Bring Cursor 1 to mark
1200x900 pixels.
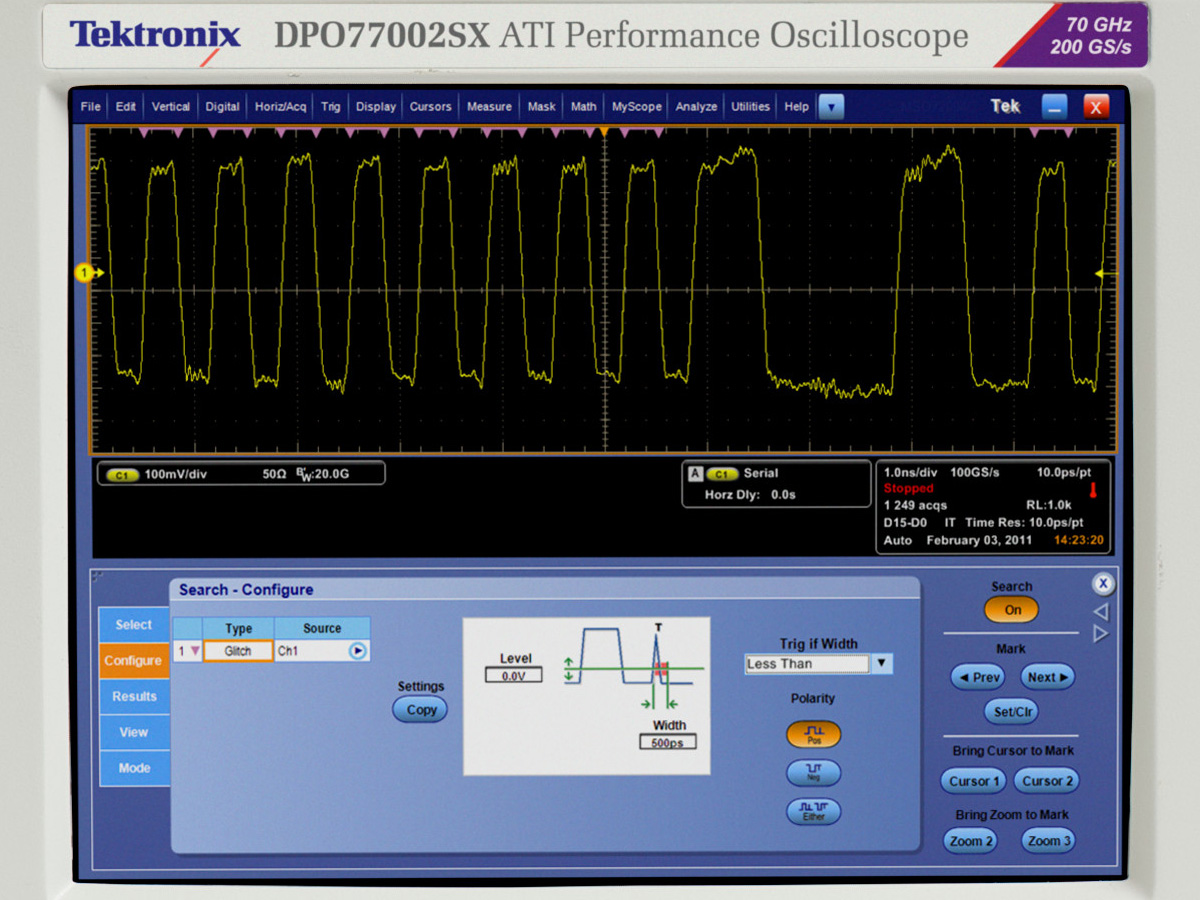(x=972, y=781)
